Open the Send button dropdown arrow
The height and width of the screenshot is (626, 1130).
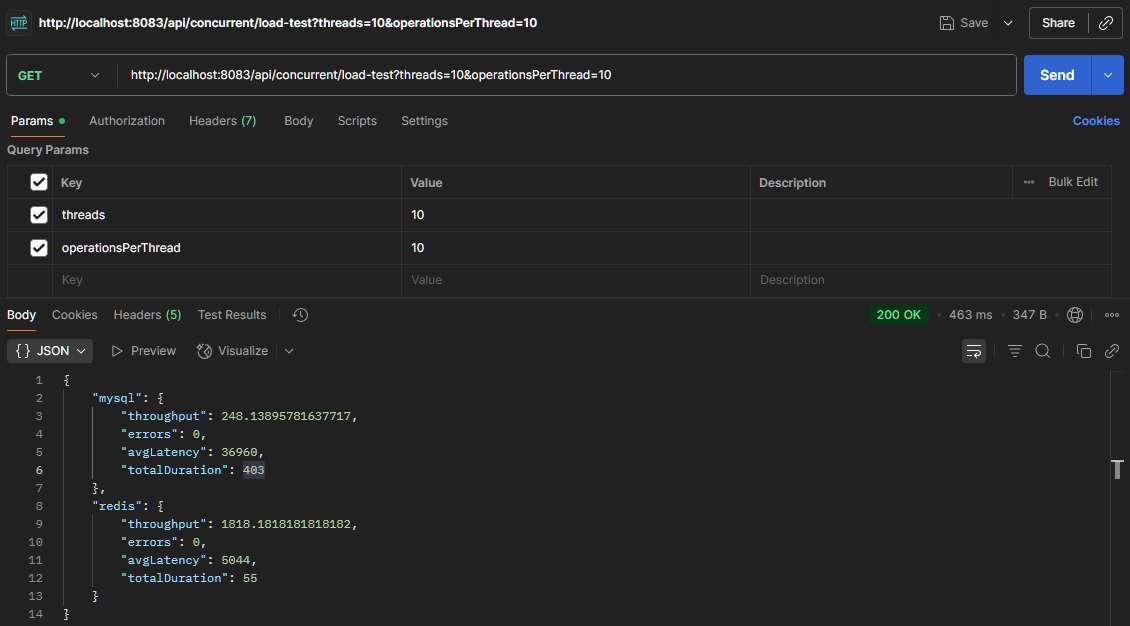(x=1108, y=75)
